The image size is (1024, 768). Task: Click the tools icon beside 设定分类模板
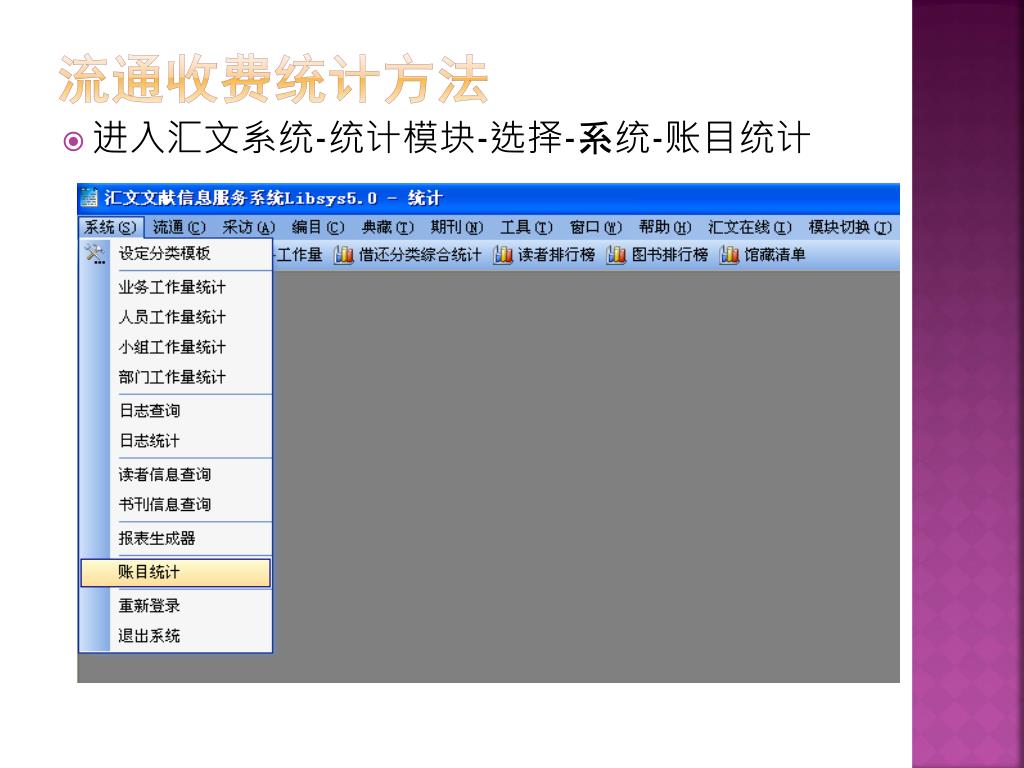pyautogui.click(x=95, y=253)
